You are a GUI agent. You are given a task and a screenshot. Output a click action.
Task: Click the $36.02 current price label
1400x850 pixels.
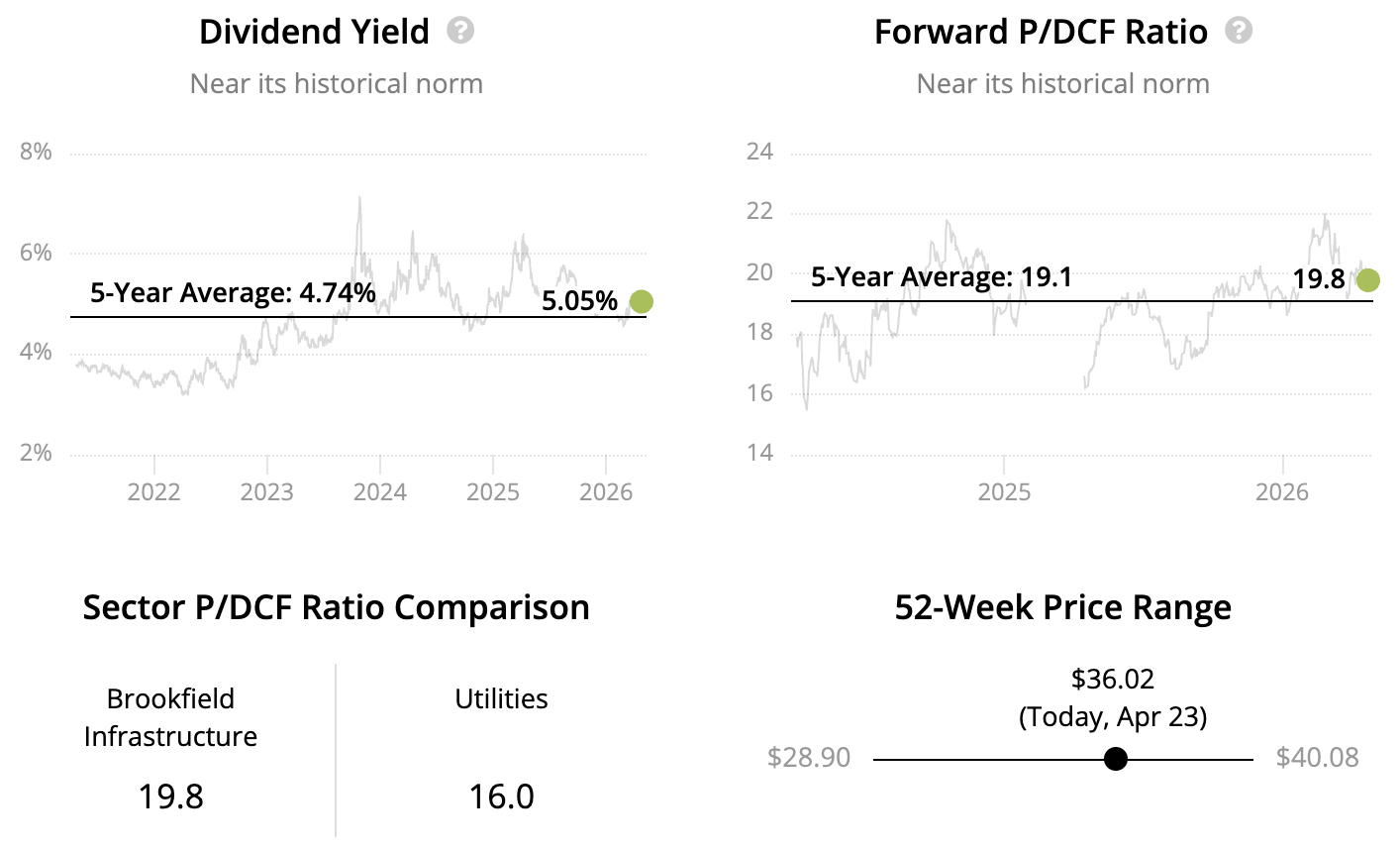click(x=1113, y=679)
